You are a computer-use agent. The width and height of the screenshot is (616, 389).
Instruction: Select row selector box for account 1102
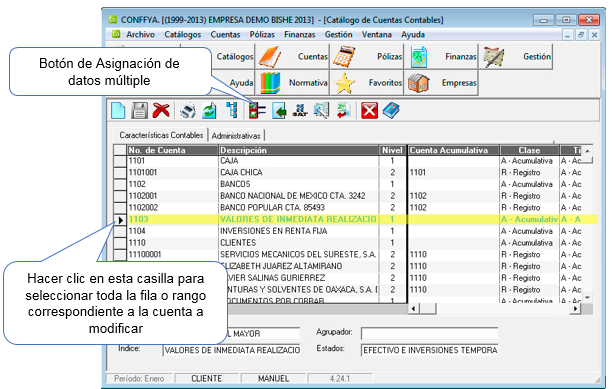click(120, 184)
